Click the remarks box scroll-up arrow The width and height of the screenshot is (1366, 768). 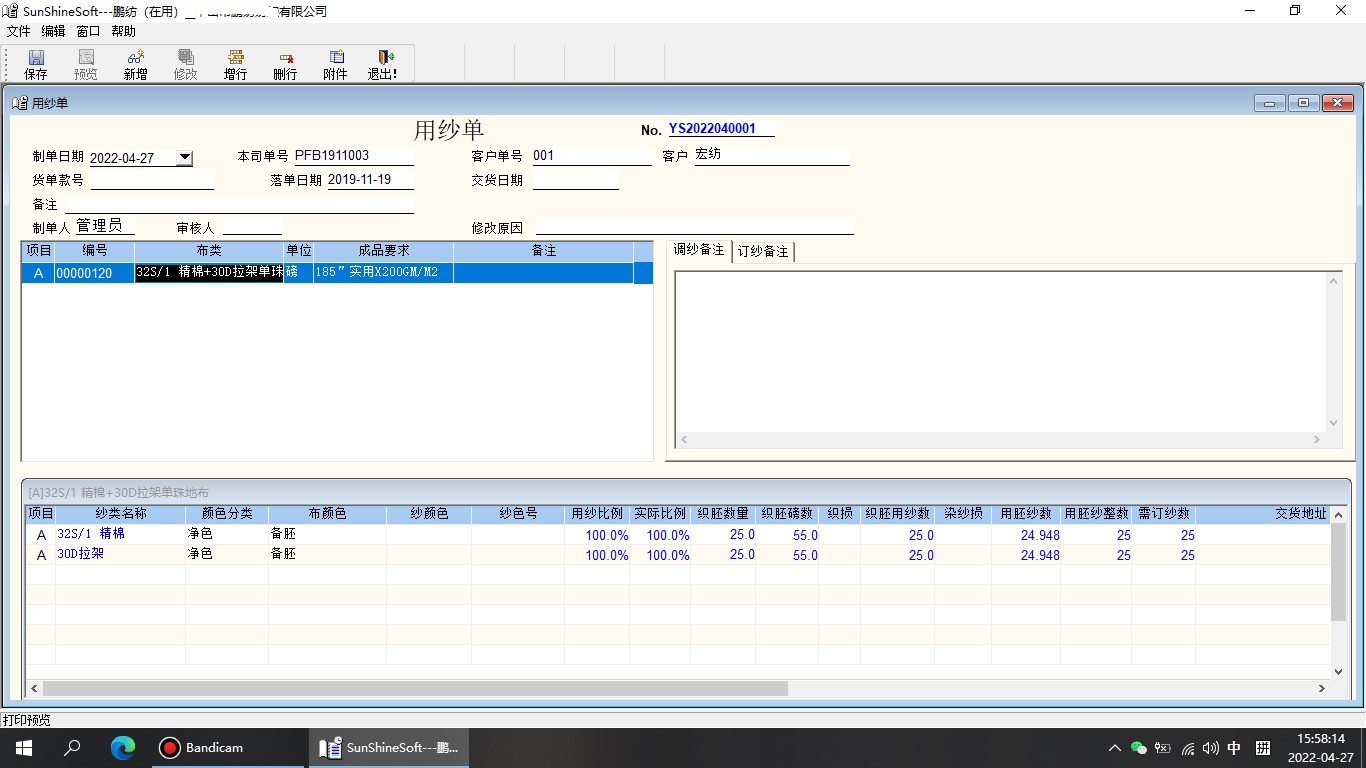(x=1333, y=281)
